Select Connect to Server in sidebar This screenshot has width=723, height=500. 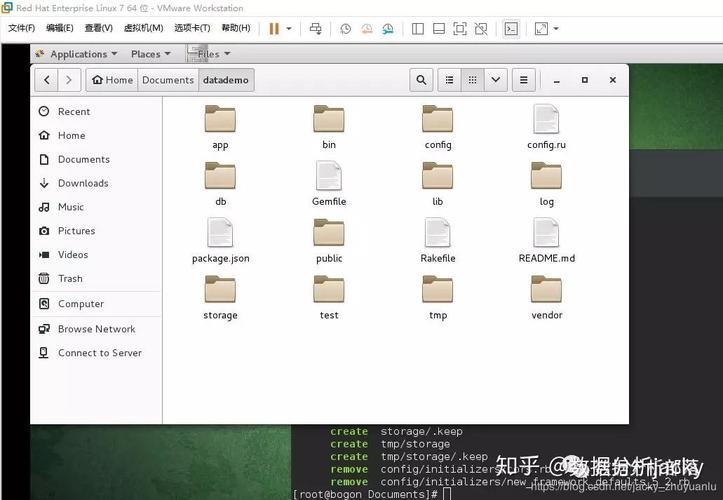(97, 353)
